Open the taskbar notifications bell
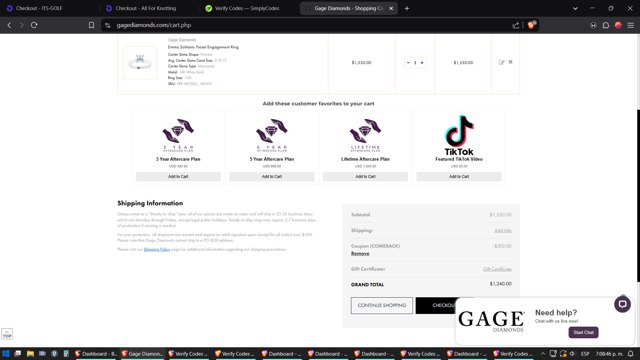The height and width of the screenshot is (360, 640). point(631,353)
